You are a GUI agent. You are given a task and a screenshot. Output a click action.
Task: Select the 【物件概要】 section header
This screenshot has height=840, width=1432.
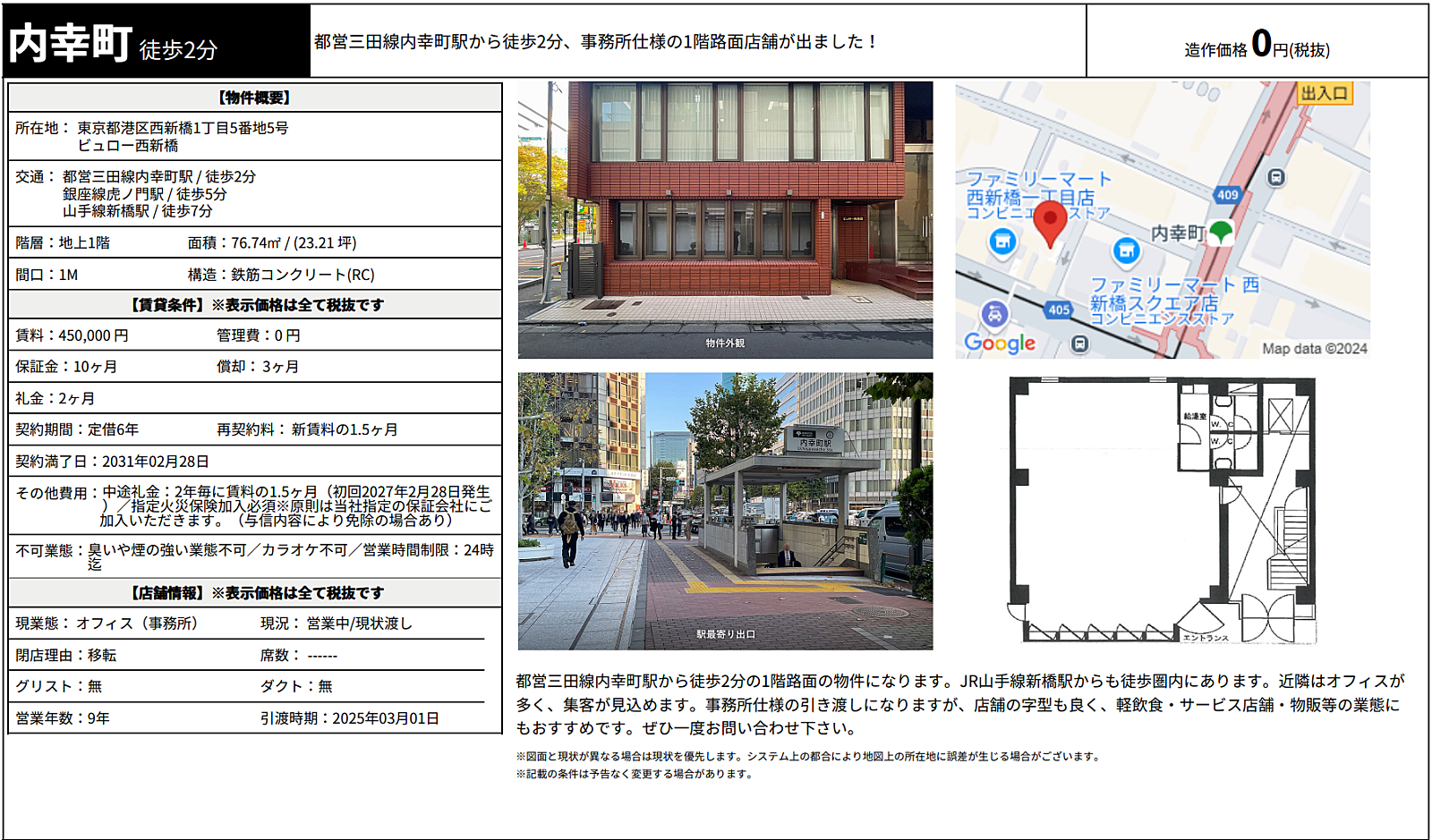(x=255, y=98)
